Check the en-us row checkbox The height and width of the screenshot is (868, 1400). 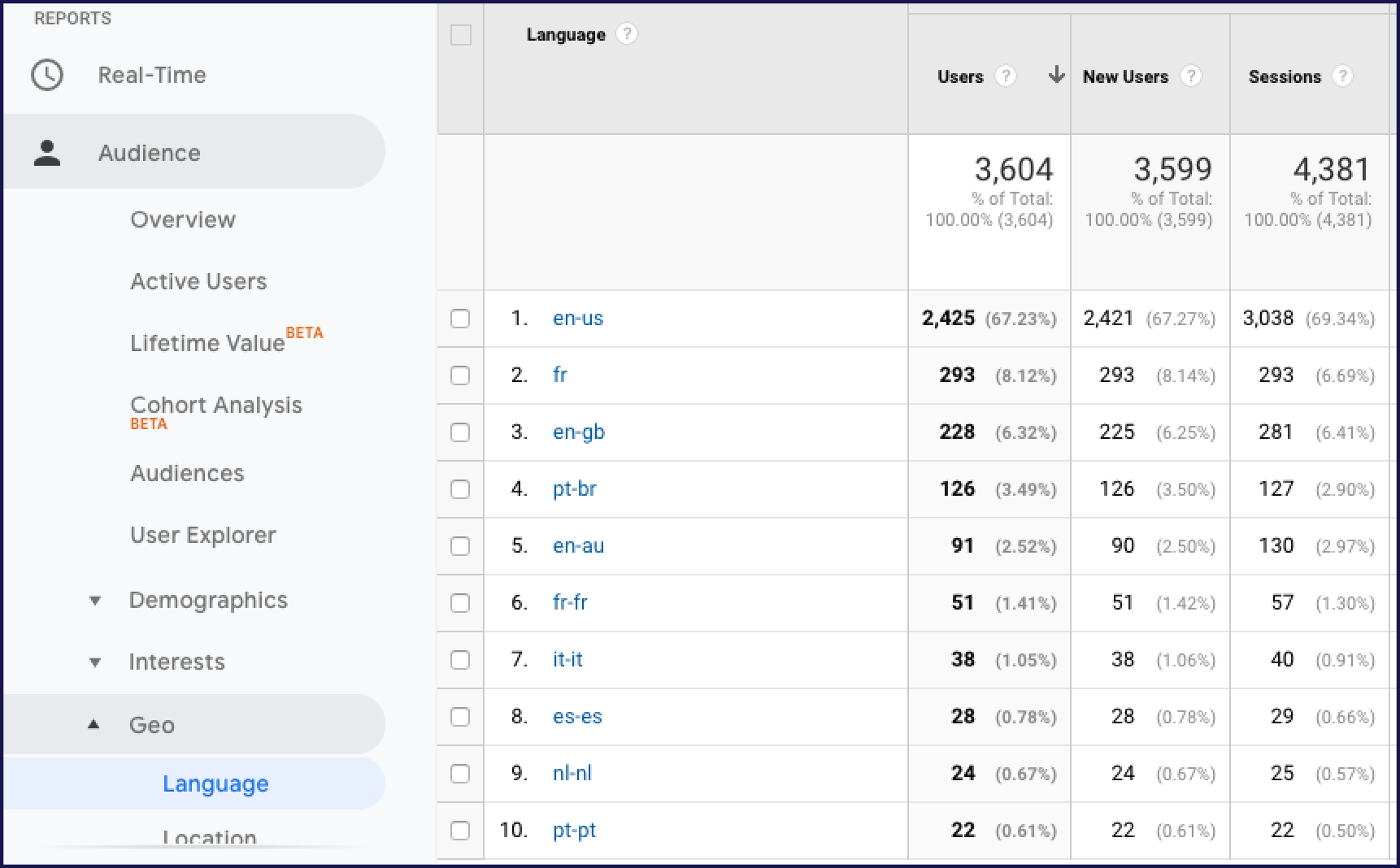pos(460,319)
